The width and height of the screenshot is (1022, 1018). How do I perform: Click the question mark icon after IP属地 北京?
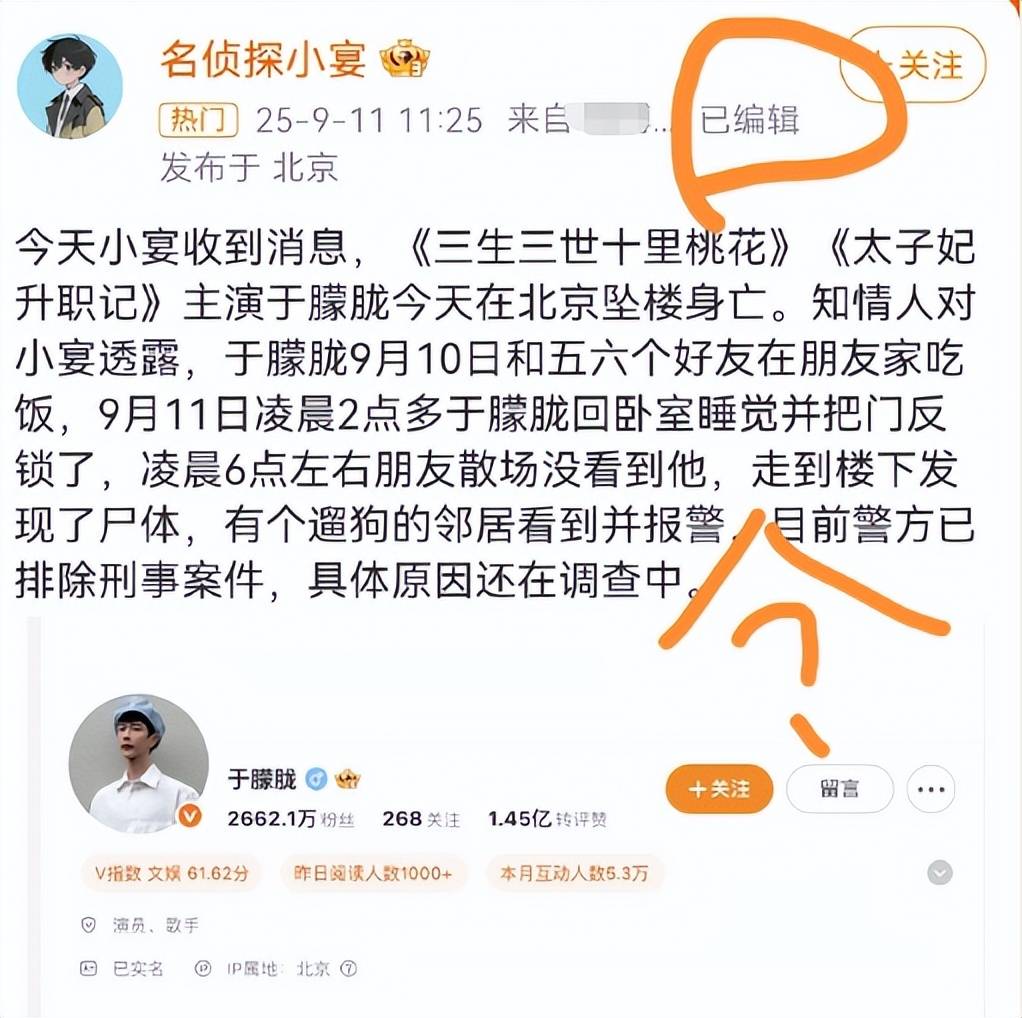(349, 968)
